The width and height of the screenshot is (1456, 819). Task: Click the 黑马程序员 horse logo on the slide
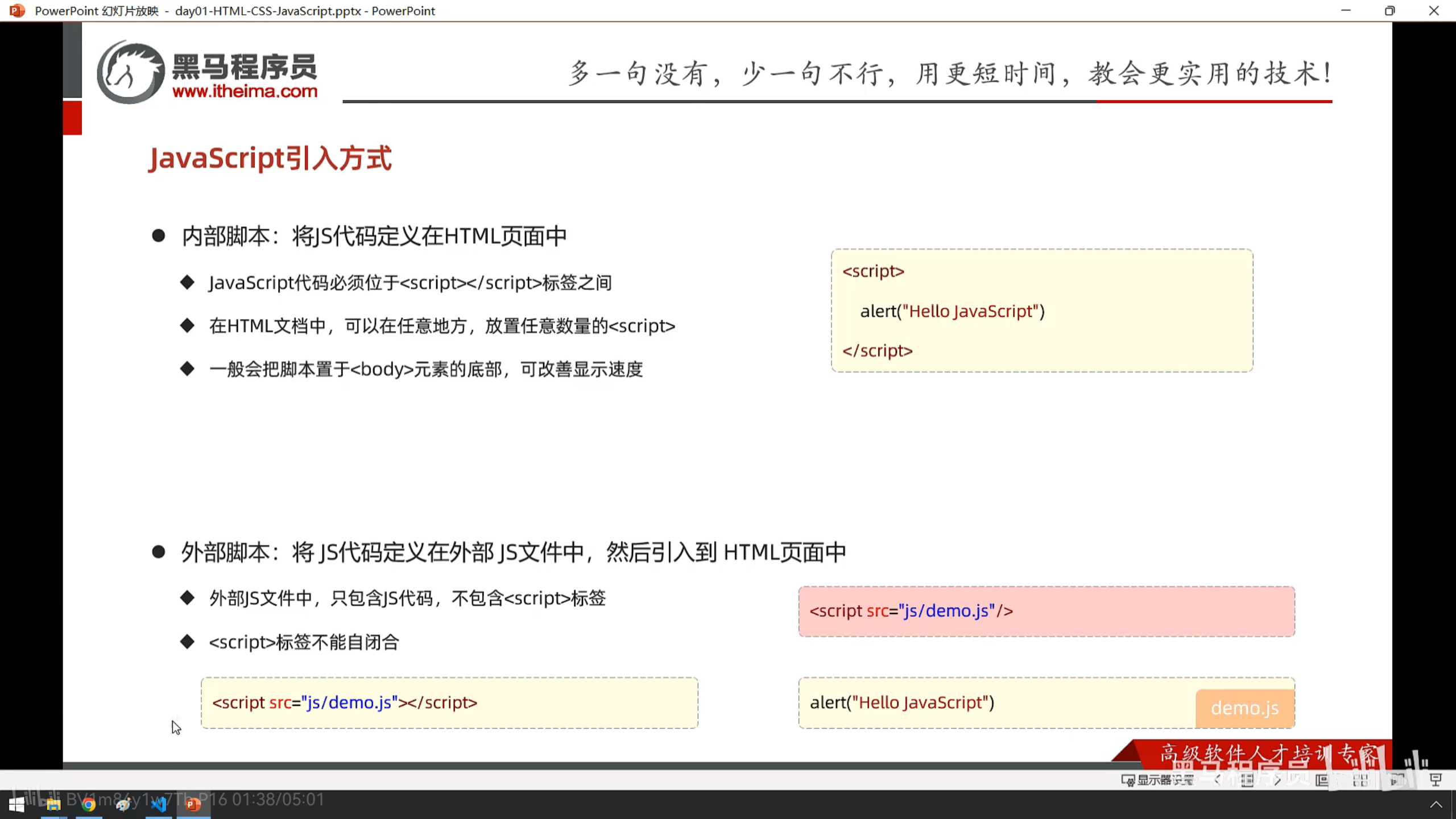point(130,72)
